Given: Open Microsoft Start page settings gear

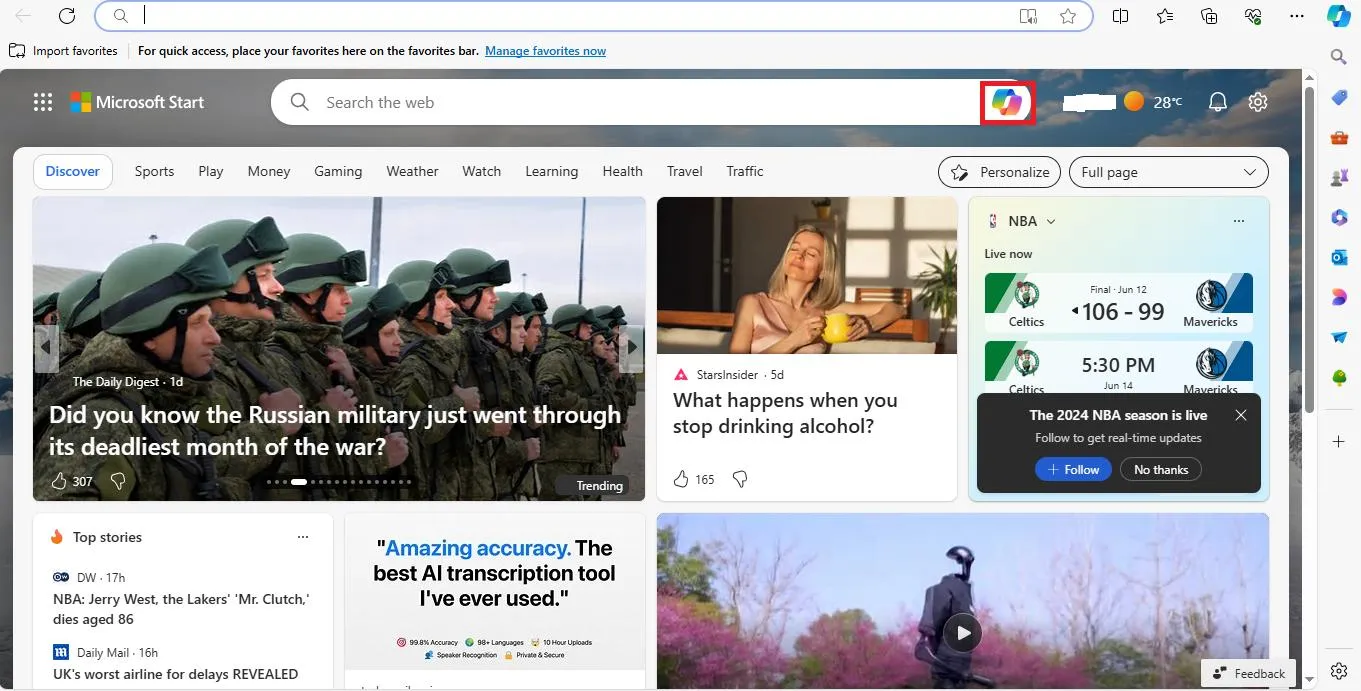Looking at the screenshot, I should pos(1258,102).
